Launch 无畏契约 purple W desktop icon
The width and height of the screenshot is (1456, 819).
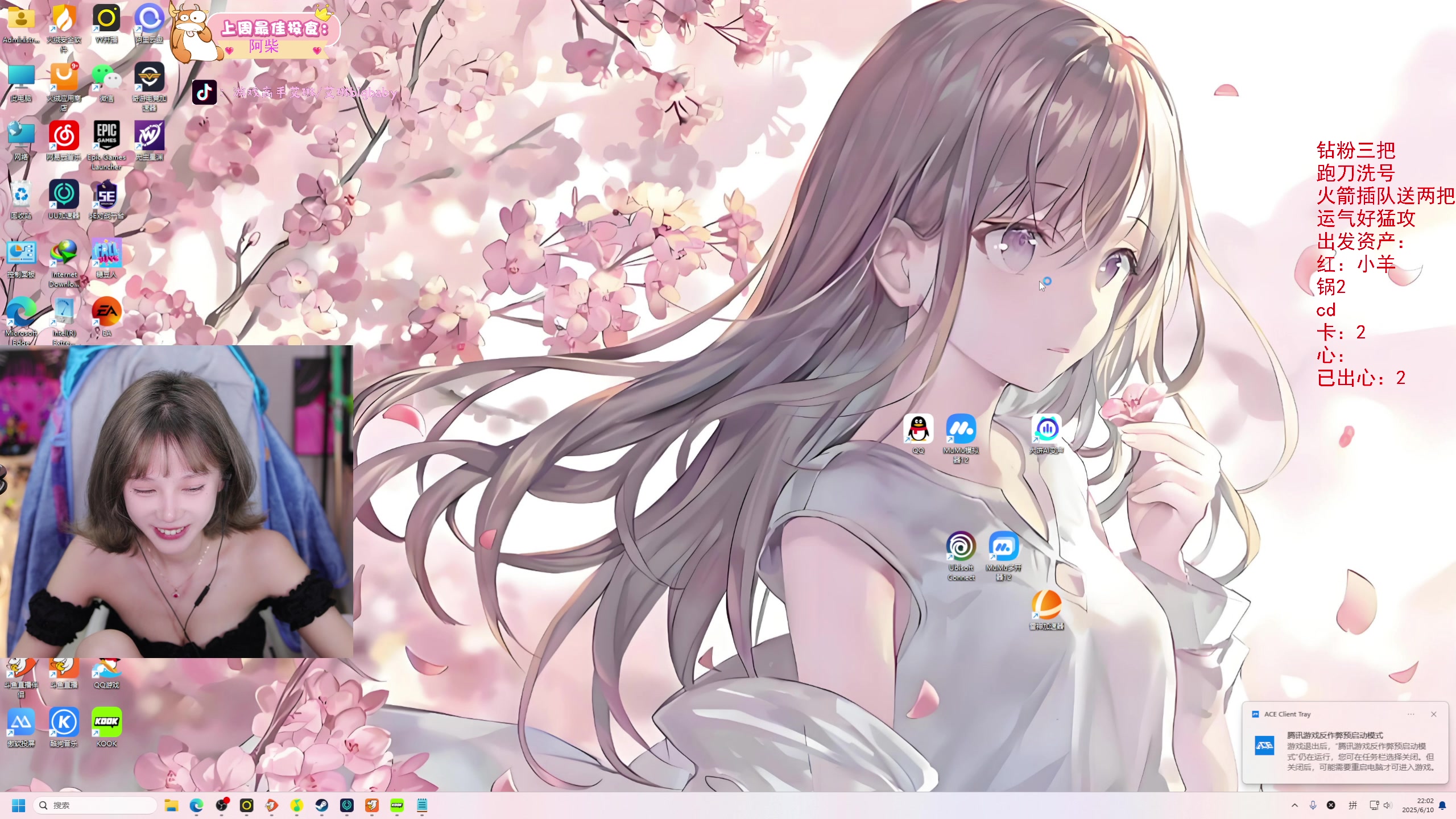(x=149, y=141)
